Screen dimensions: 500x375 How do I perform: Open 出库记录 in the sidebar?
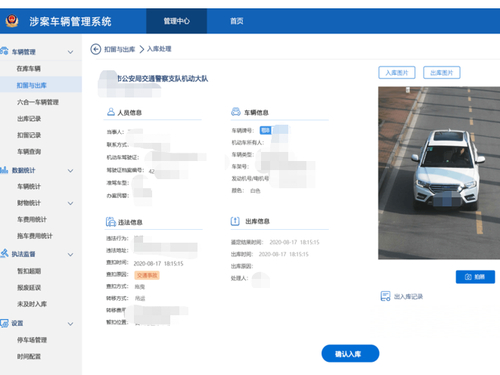tap(29, 119)
